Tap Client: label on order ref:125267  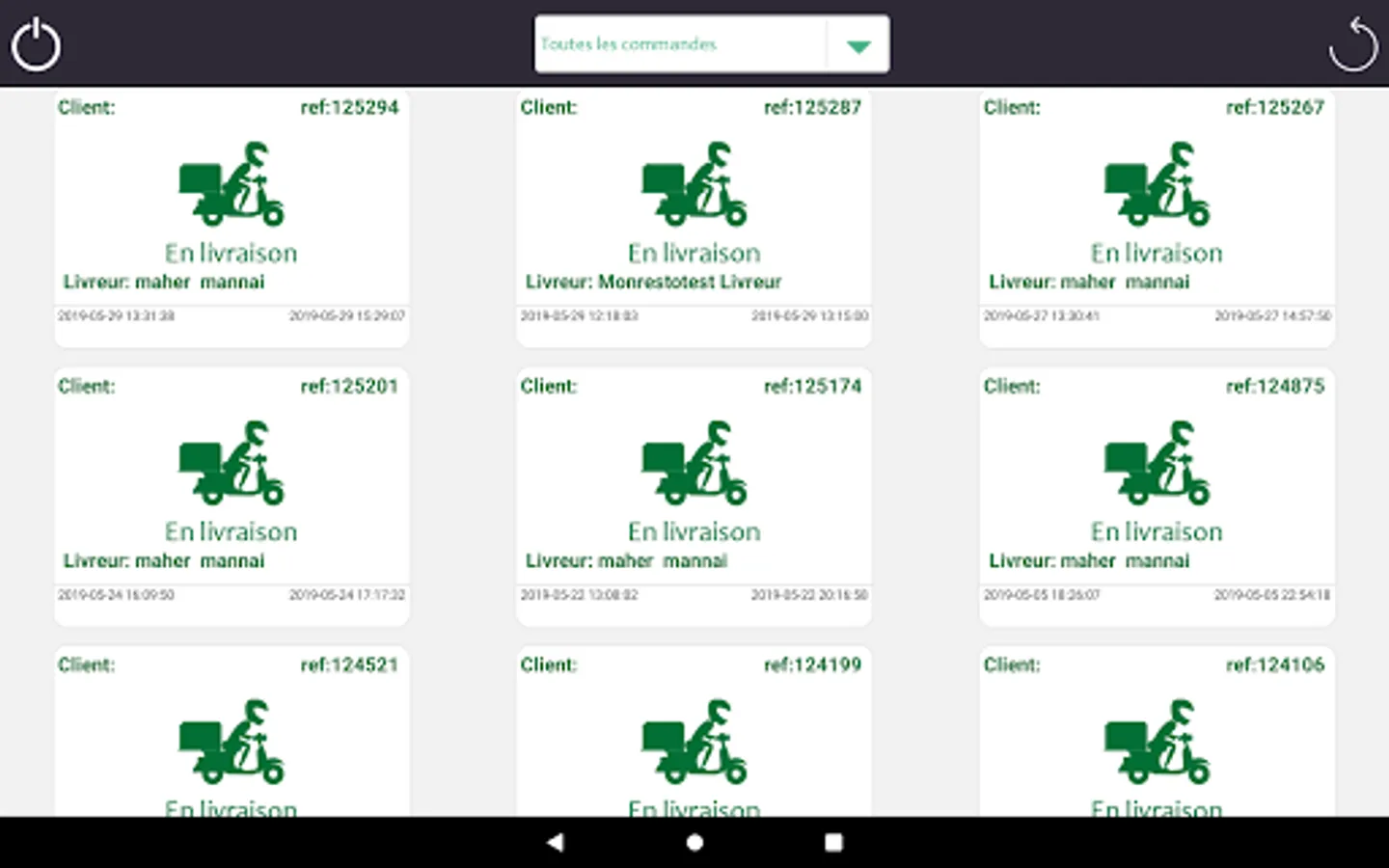[x=1012, y=107]
